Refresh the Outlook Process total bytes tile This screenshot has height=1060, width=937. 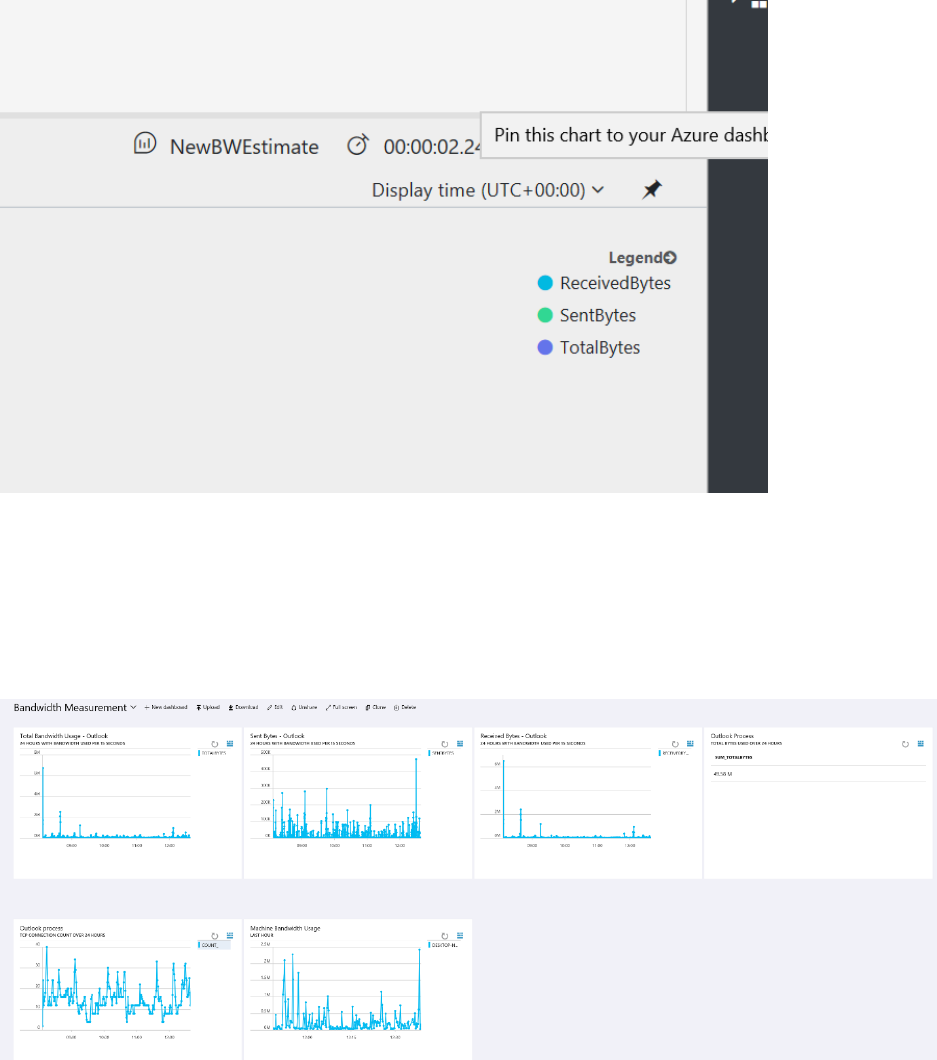pyautogui.click(x=905, y=744)
